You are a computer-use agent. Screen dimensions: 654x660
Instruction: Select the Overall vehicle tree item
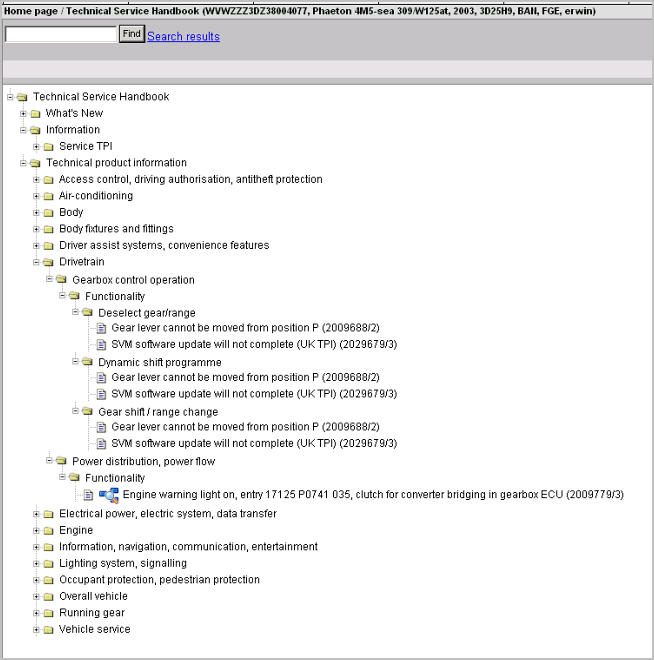coord(93,596)
